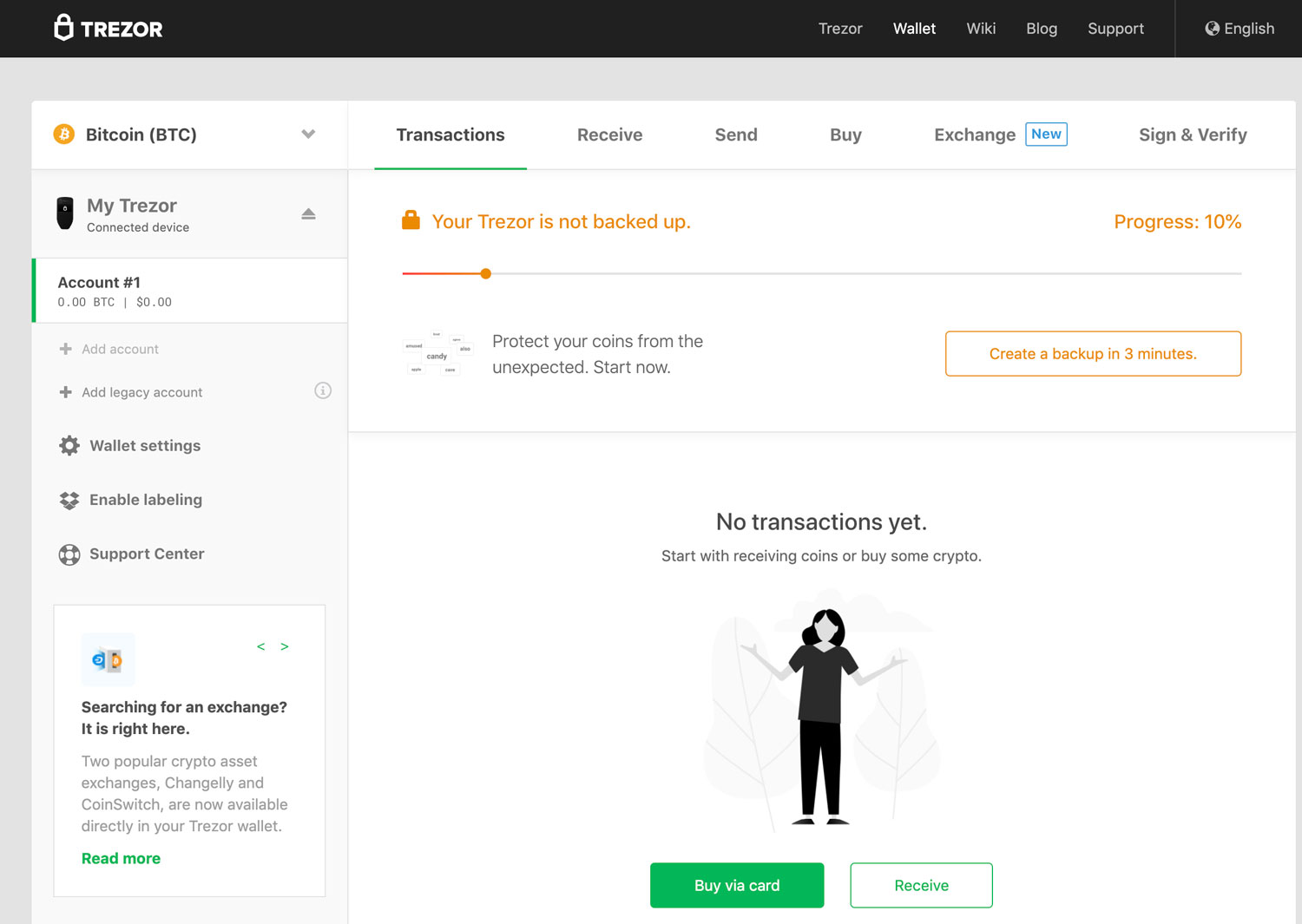This screenshot has width=1302, height=924.
Task: Click the My Trezor device name
Action: click(x=132, y=206)
